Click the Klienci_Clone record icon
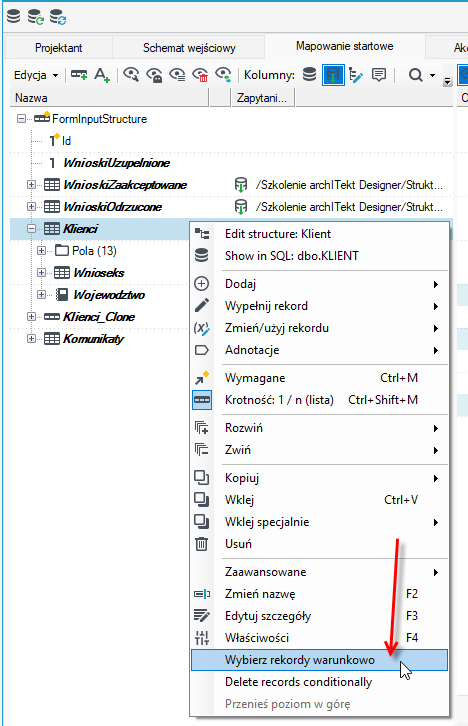The width and height of the screenshot is (468, 726). point(52,317)
